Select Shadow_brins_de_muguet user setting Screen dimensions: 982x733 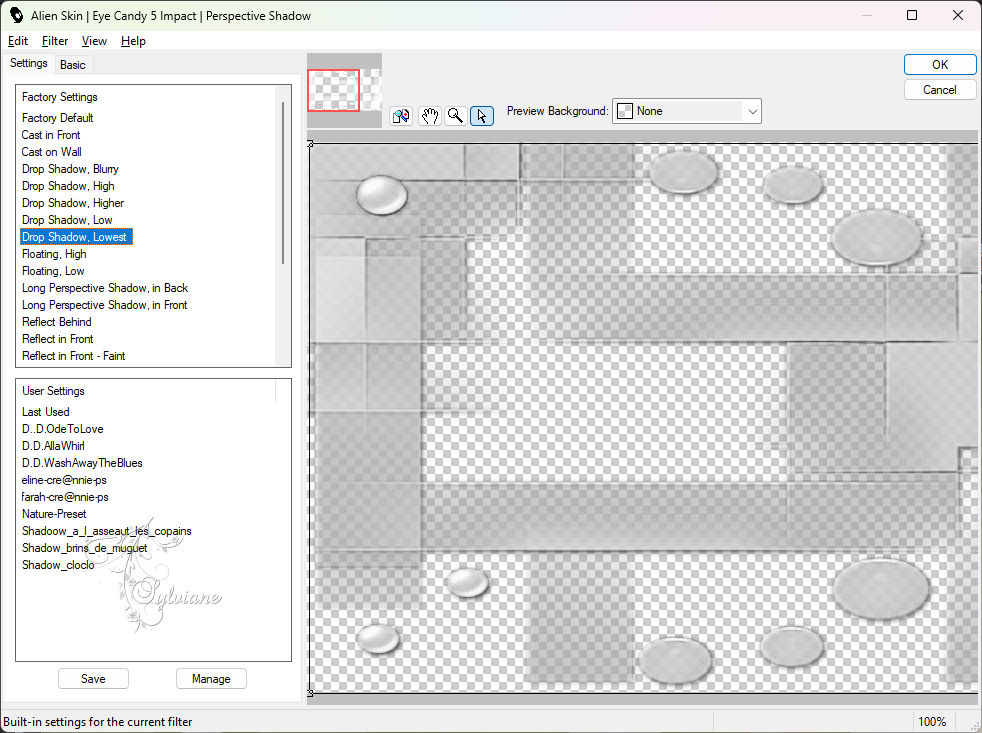[x=85, y=548]
